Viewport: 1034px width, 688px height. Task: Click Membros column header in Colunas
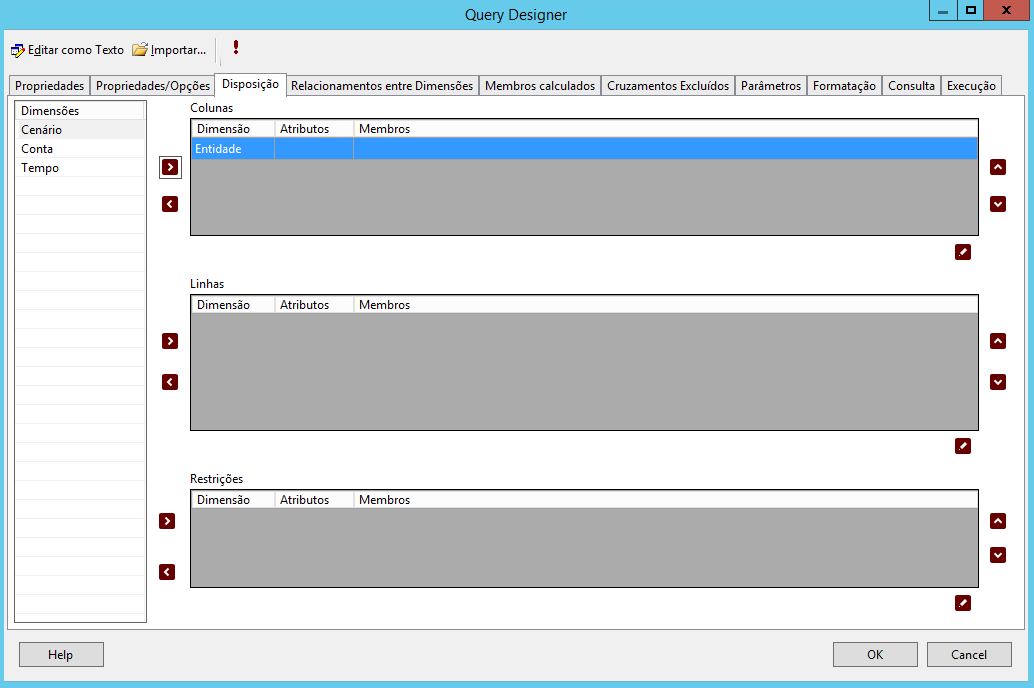665,129
